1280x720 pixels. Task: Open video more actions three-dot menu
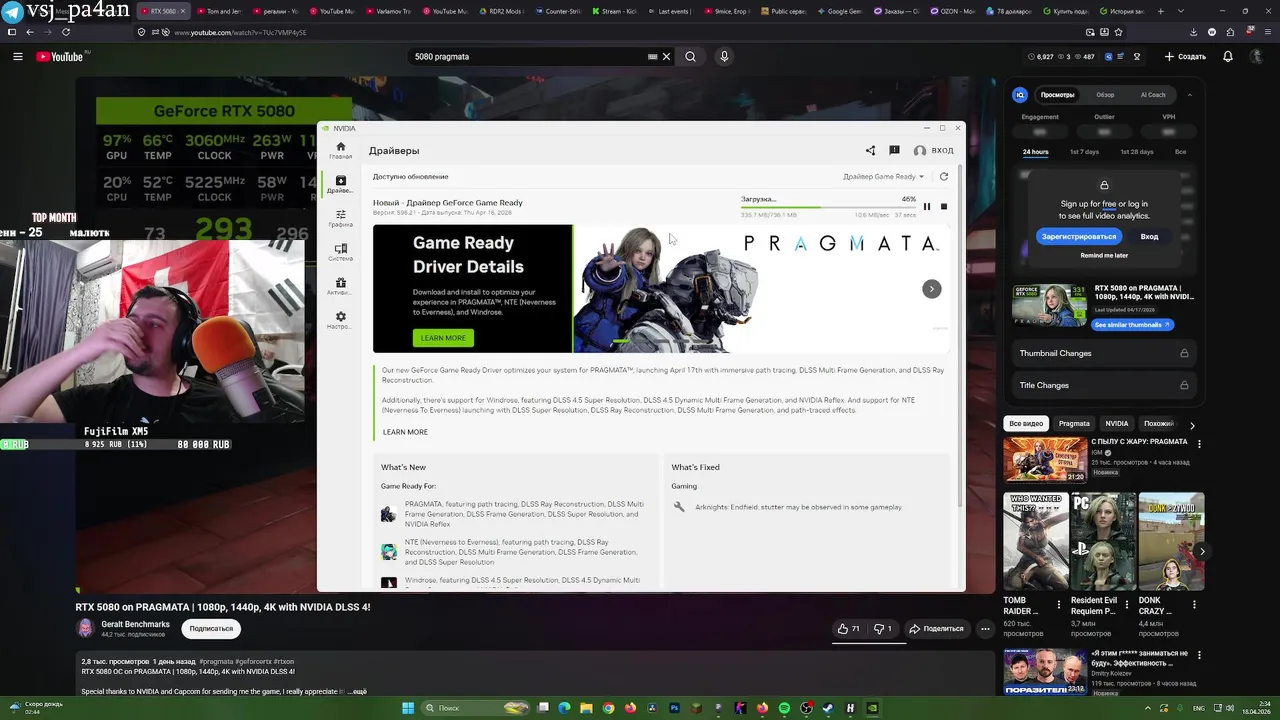[985, 629]
